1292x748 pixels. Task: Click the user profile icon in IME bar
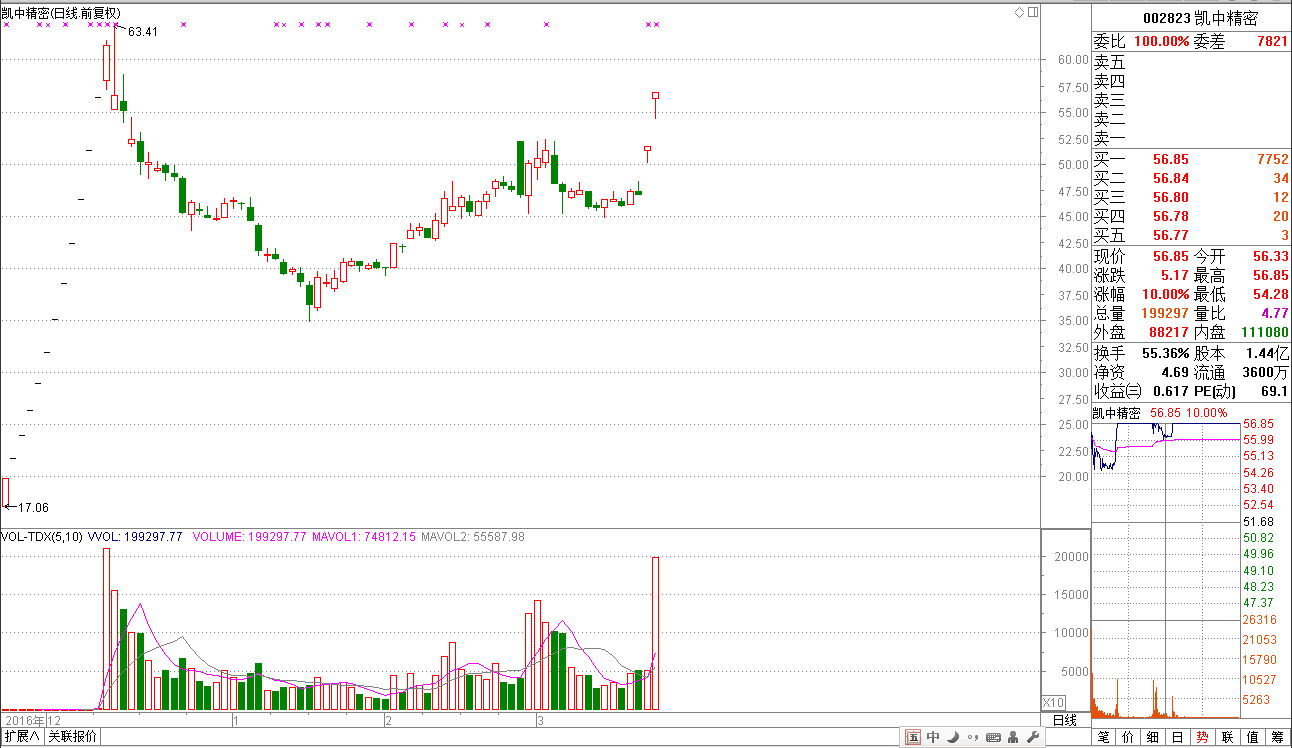pyautogui.click(x=1013, y=738)
